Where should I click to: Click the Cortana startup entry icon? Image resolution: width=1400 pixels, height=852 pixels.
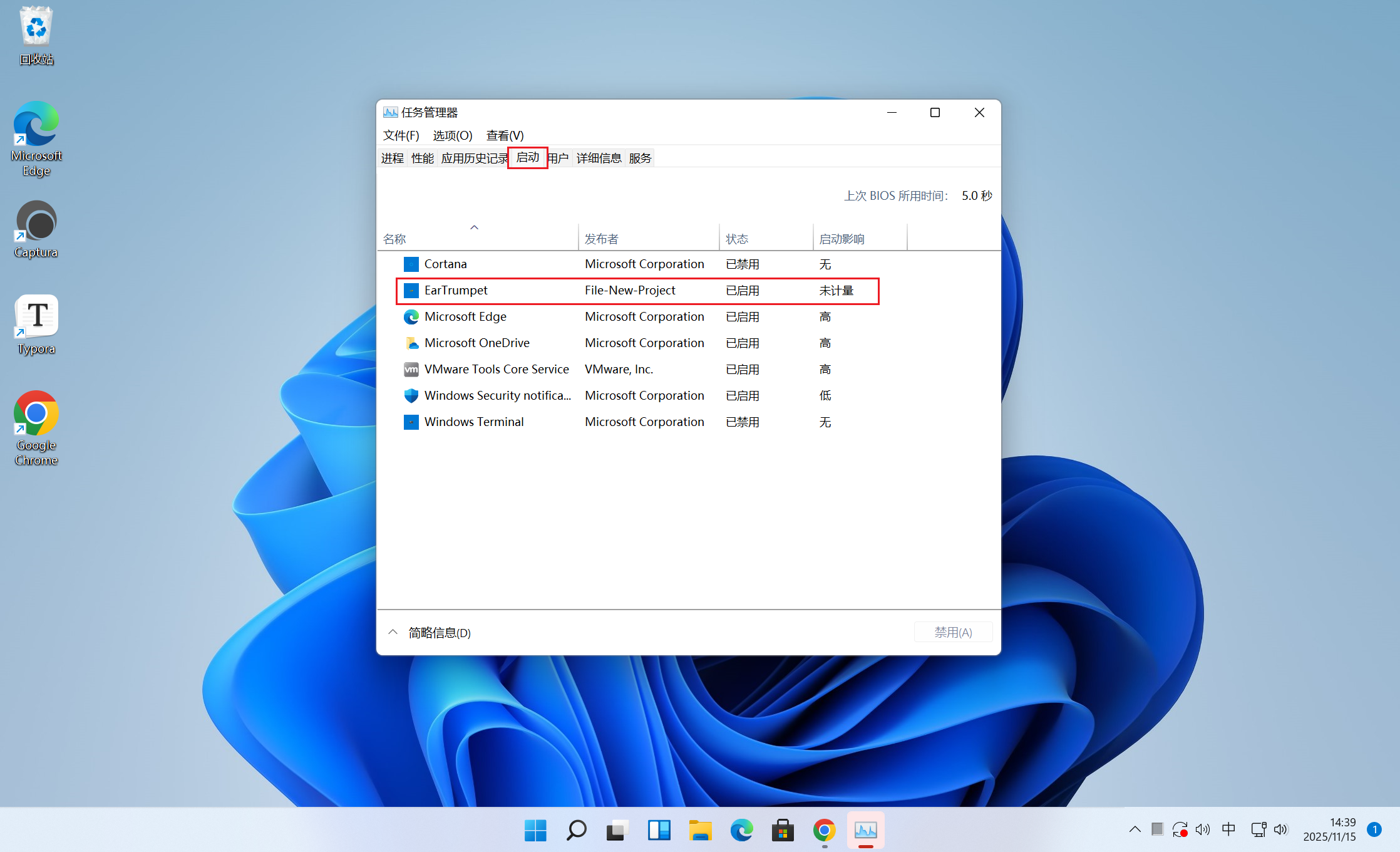point(411,264)
